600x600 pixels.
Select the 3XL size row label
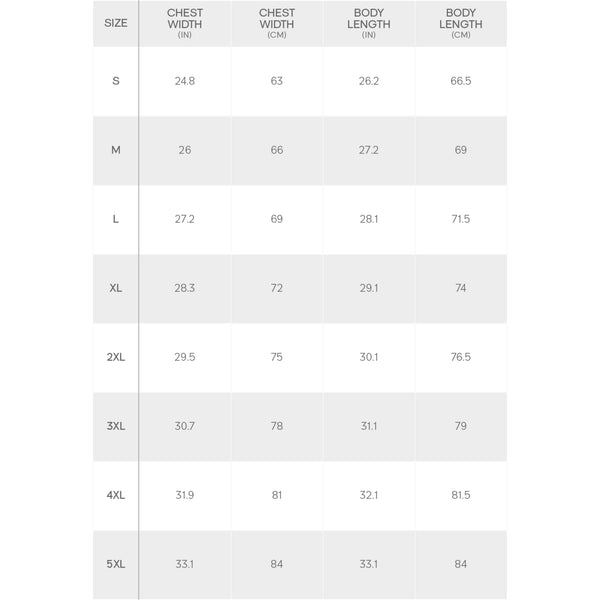116,426
